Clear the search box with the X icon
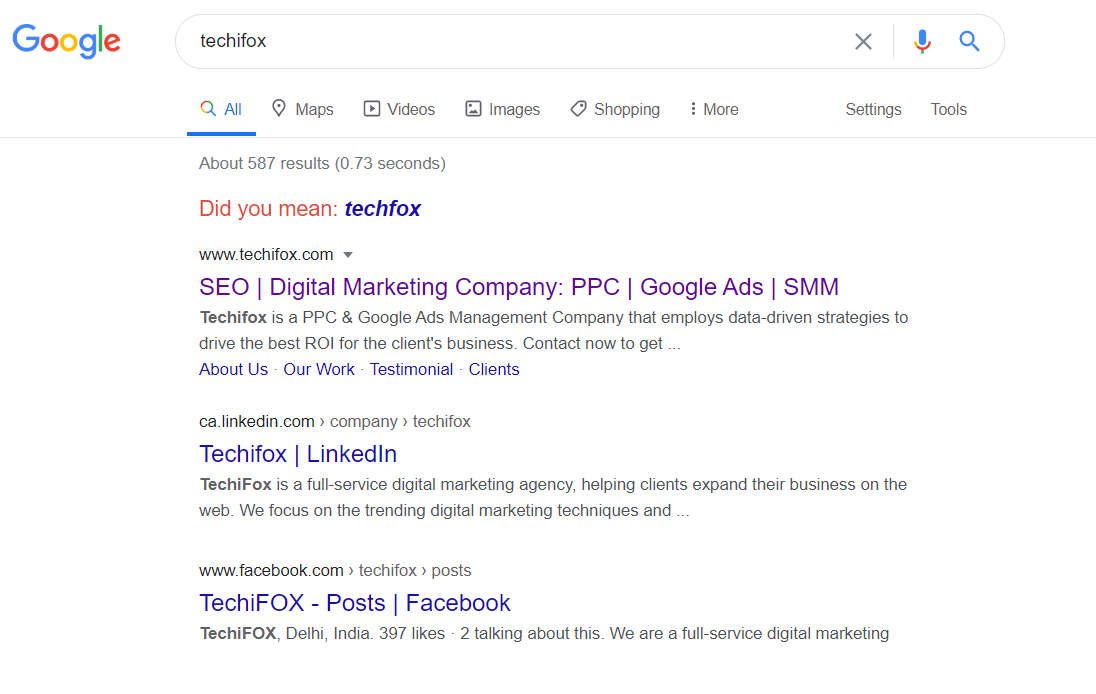1096x694 pixels. click(x=863, y=42)
